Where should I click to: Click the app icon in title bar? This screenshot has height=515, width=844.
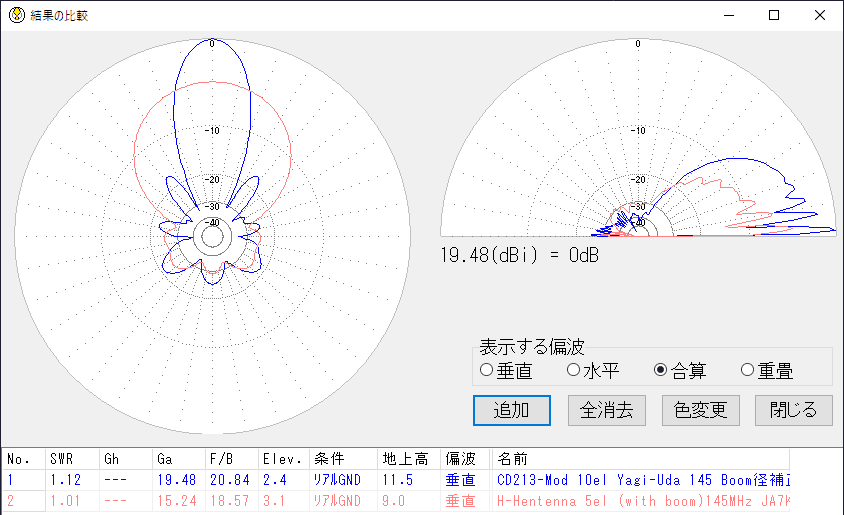(x=16, y=15)
